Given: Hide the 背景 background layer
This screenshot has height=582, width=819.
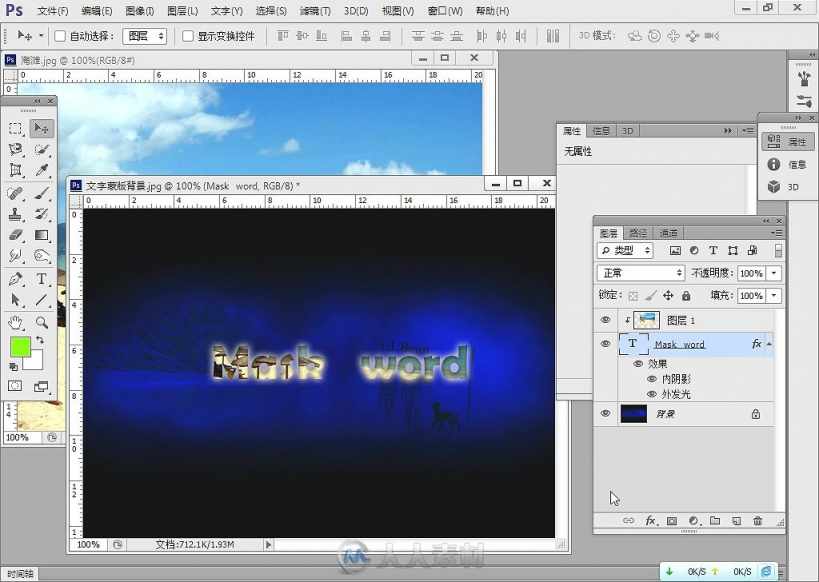Looking at the screenshot, I should (x=605, y=413).
